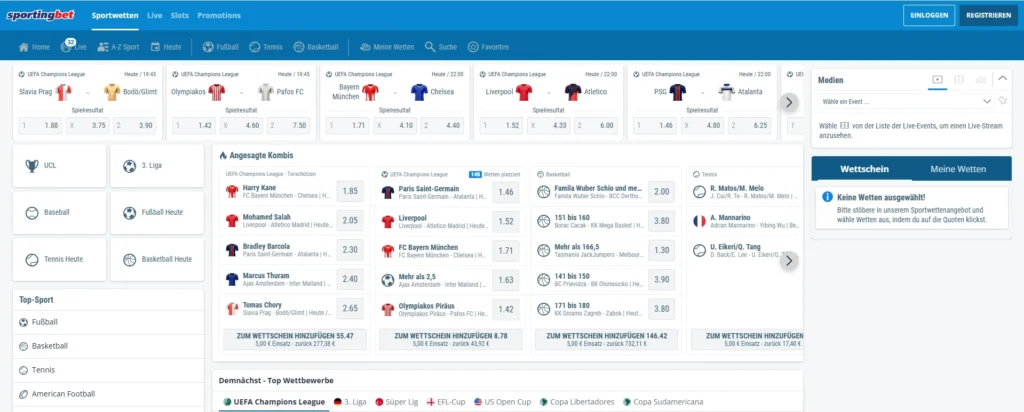Image resolution: width=1024 pixels, height=412 pixels.
Task: Switch to the Meine Wetten tab
Action: 957,169
